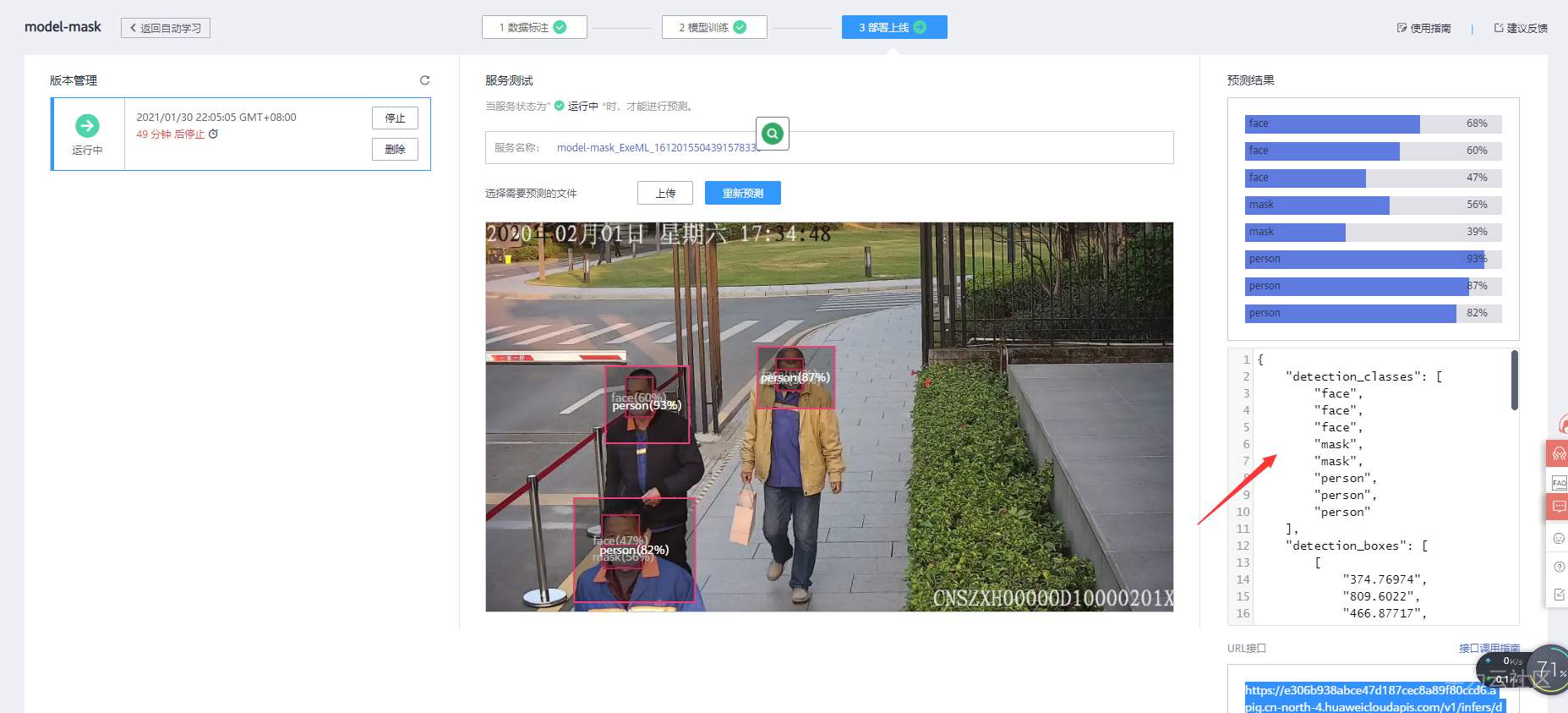
Task: Click the green magnifier search icon
Action: click(773, 133)
